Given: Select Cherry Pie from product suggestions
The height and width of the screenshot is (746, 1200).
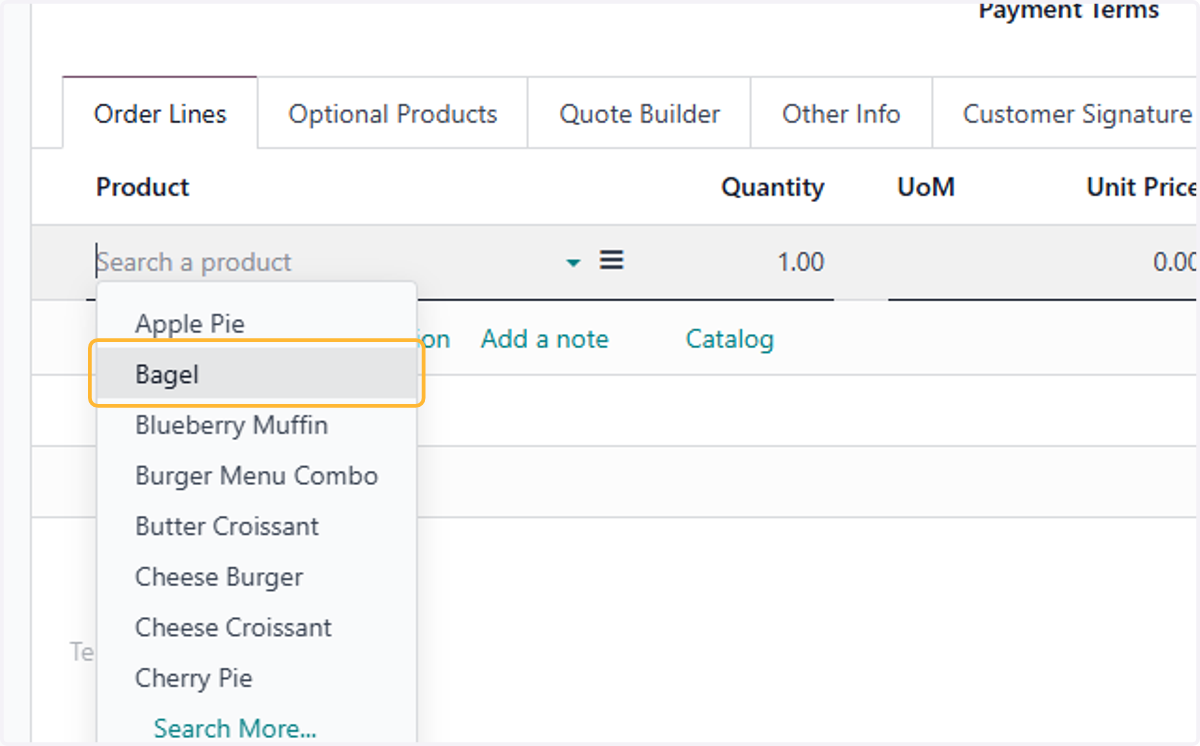Looking at the screenshot, I should 256,678.
